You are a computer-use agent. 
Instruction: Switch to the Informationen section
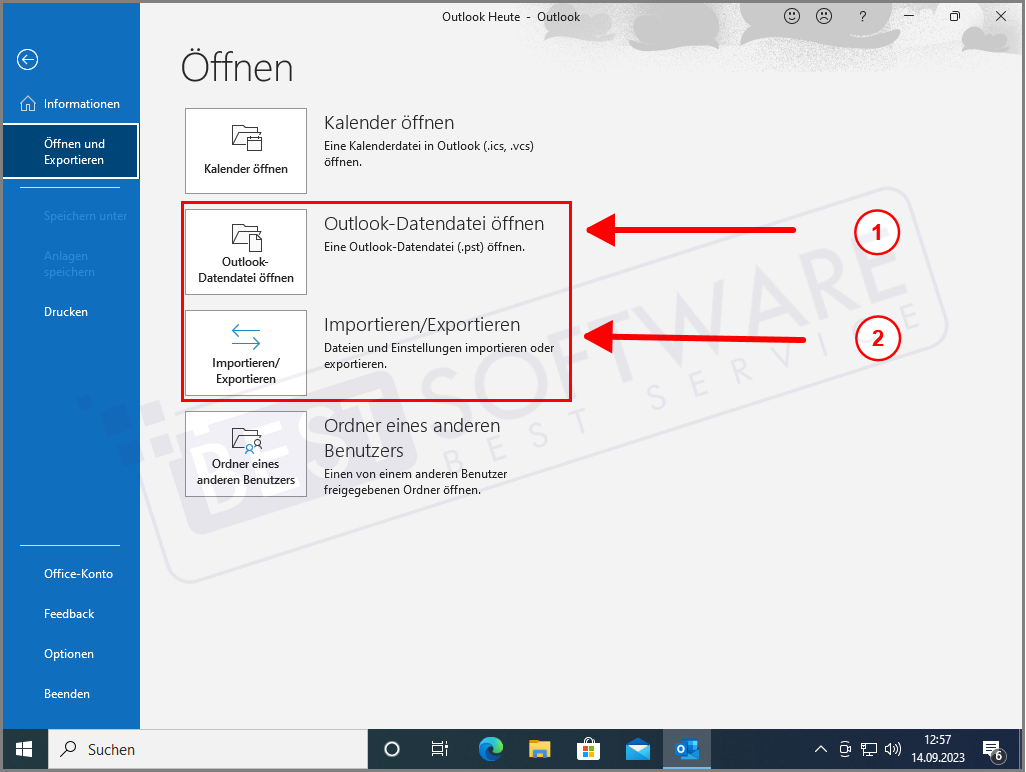pos(80,103)
